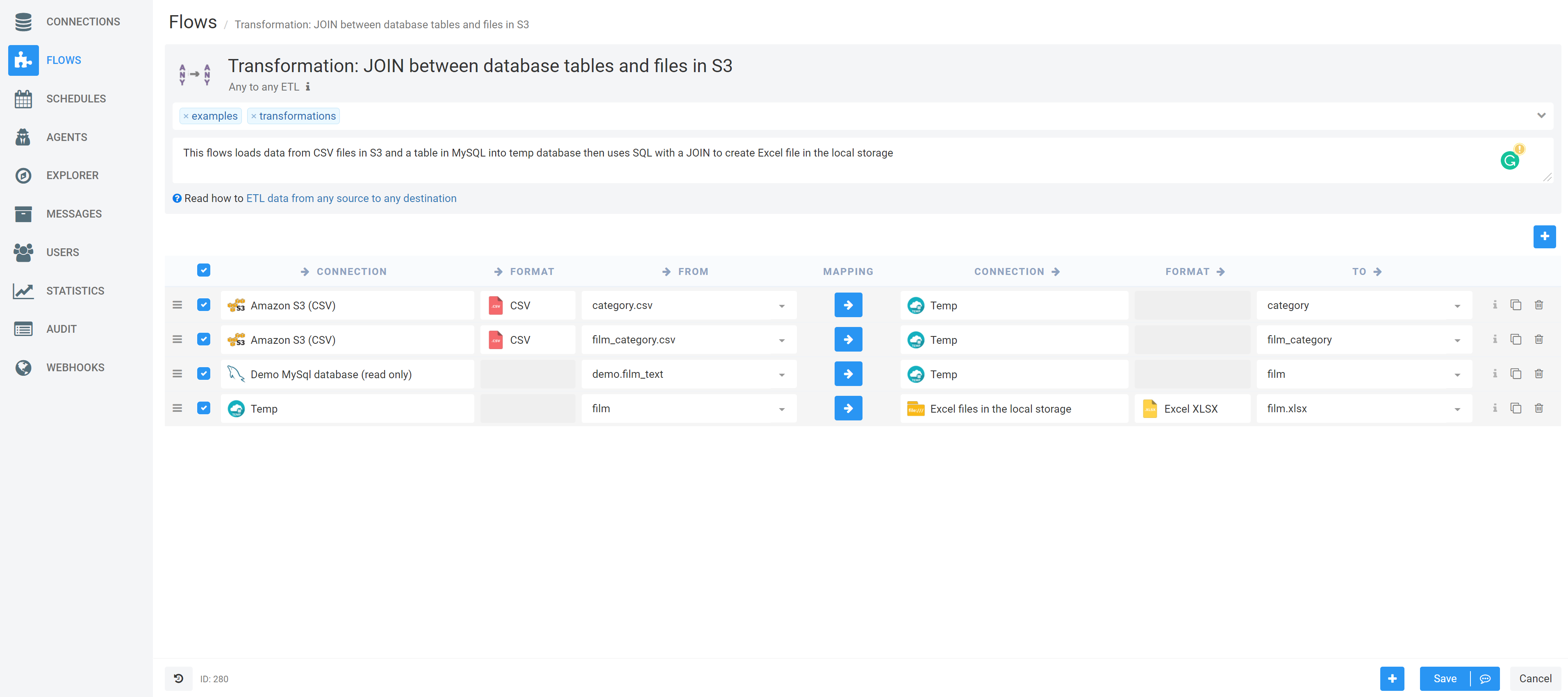The height and width of the screenshot is (697, 1568).
Task: Delete the film_category row
Action: point(1538,339)
